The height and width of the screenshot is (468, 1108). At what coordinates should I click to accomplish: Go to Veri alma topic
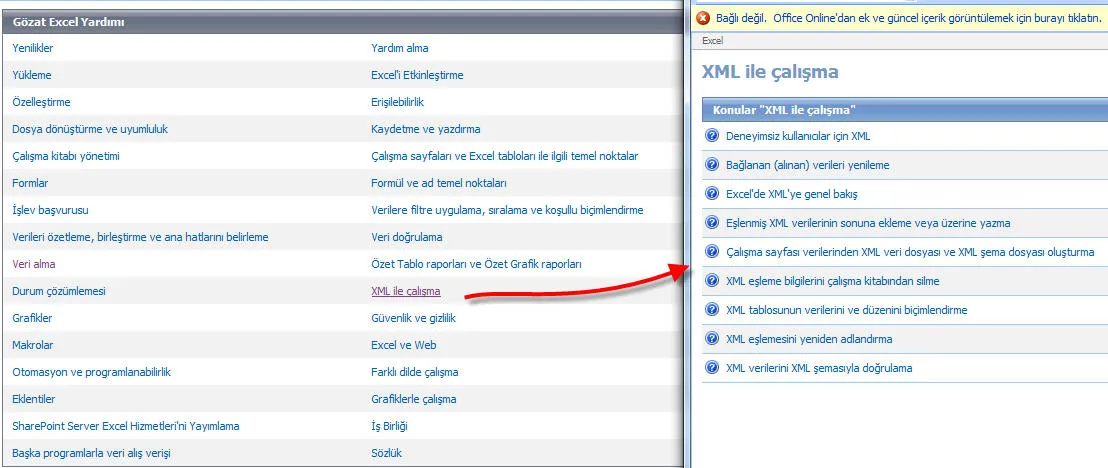[34, 264]
